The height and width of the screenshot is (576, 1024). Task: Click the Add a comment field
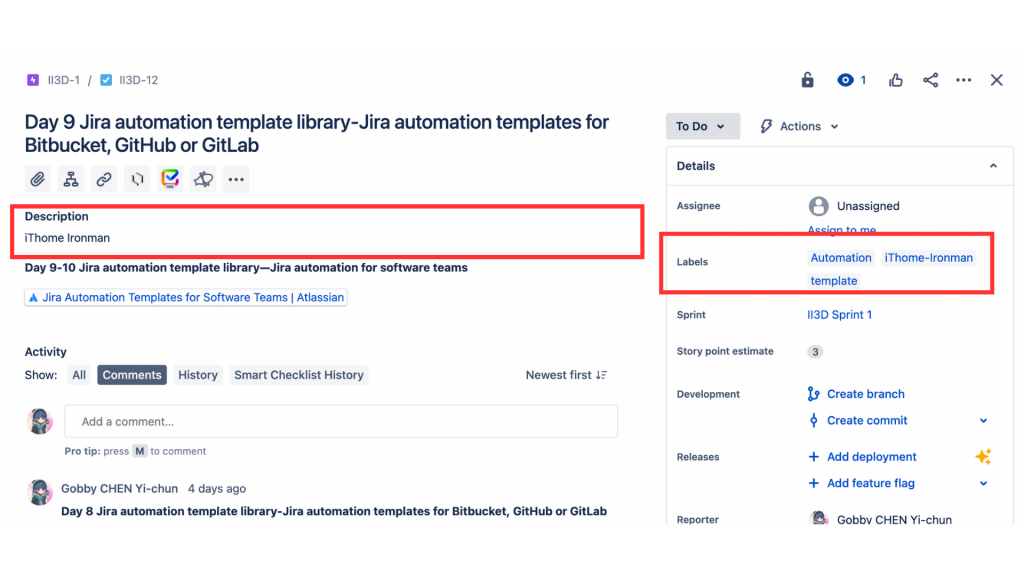tap(341, 421)
